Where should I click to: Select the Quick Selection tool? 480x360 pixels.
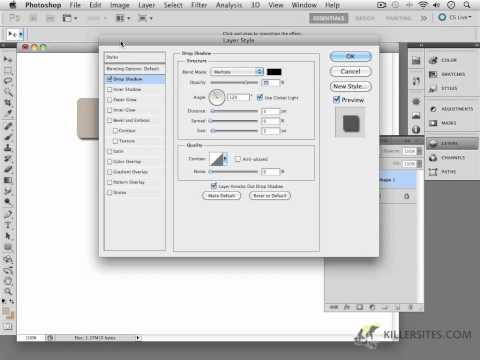tap(7, 92)
